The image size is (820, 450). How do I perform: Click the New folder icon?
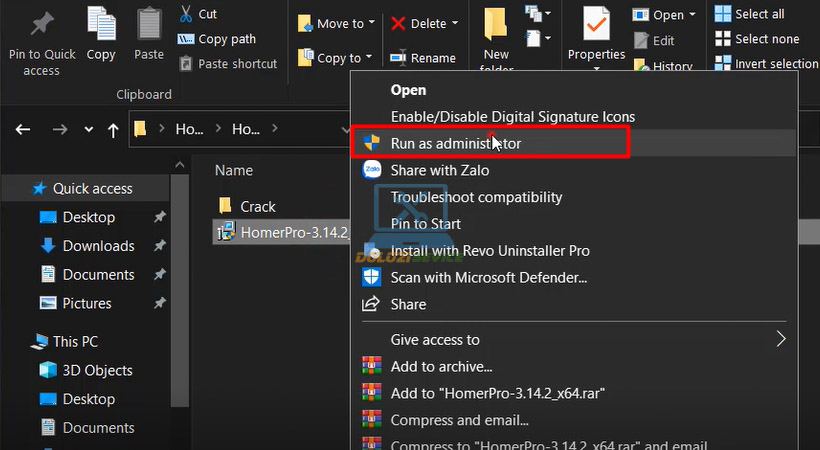coord(496,24)
